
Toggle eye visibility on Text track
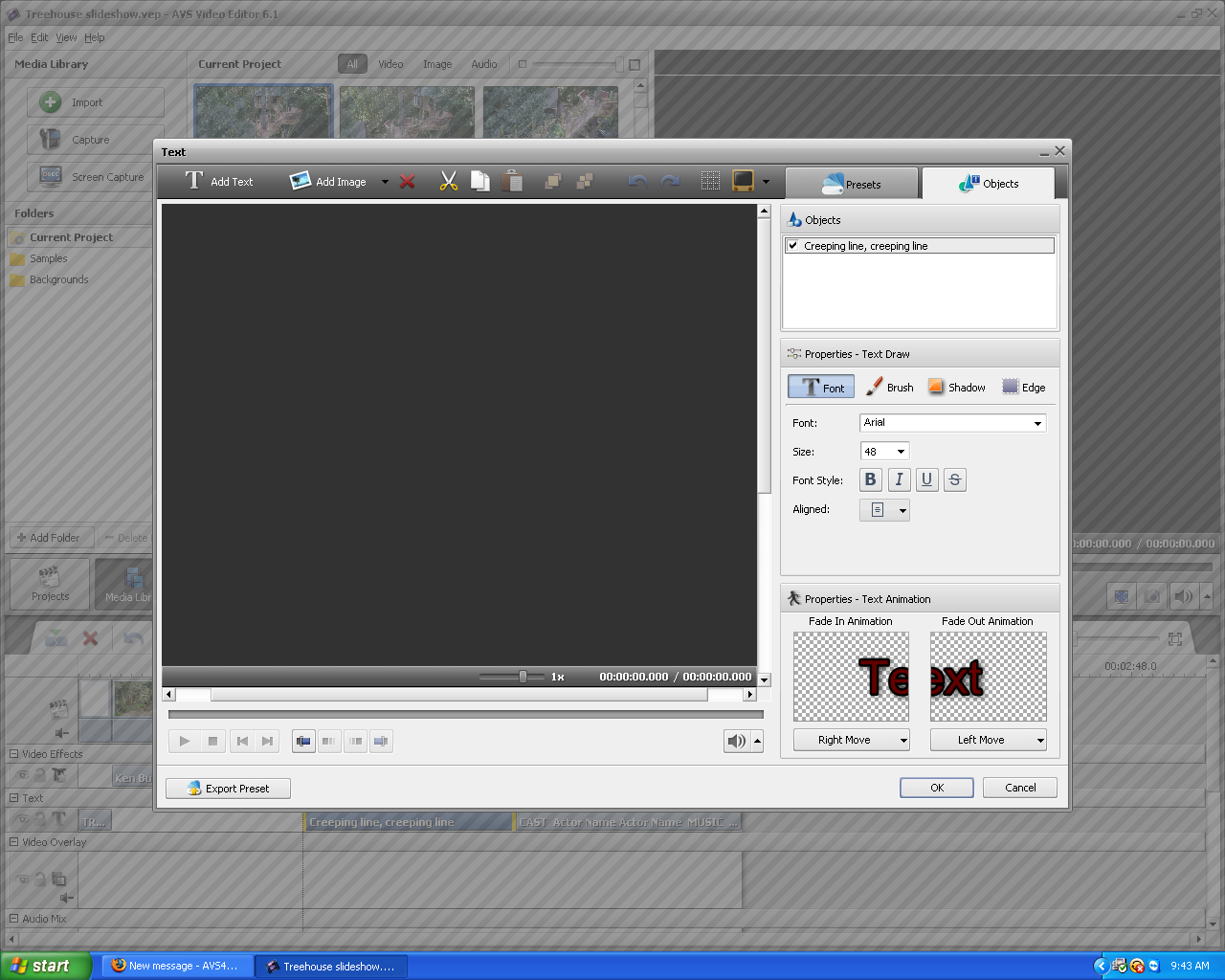tap(22, 819)
